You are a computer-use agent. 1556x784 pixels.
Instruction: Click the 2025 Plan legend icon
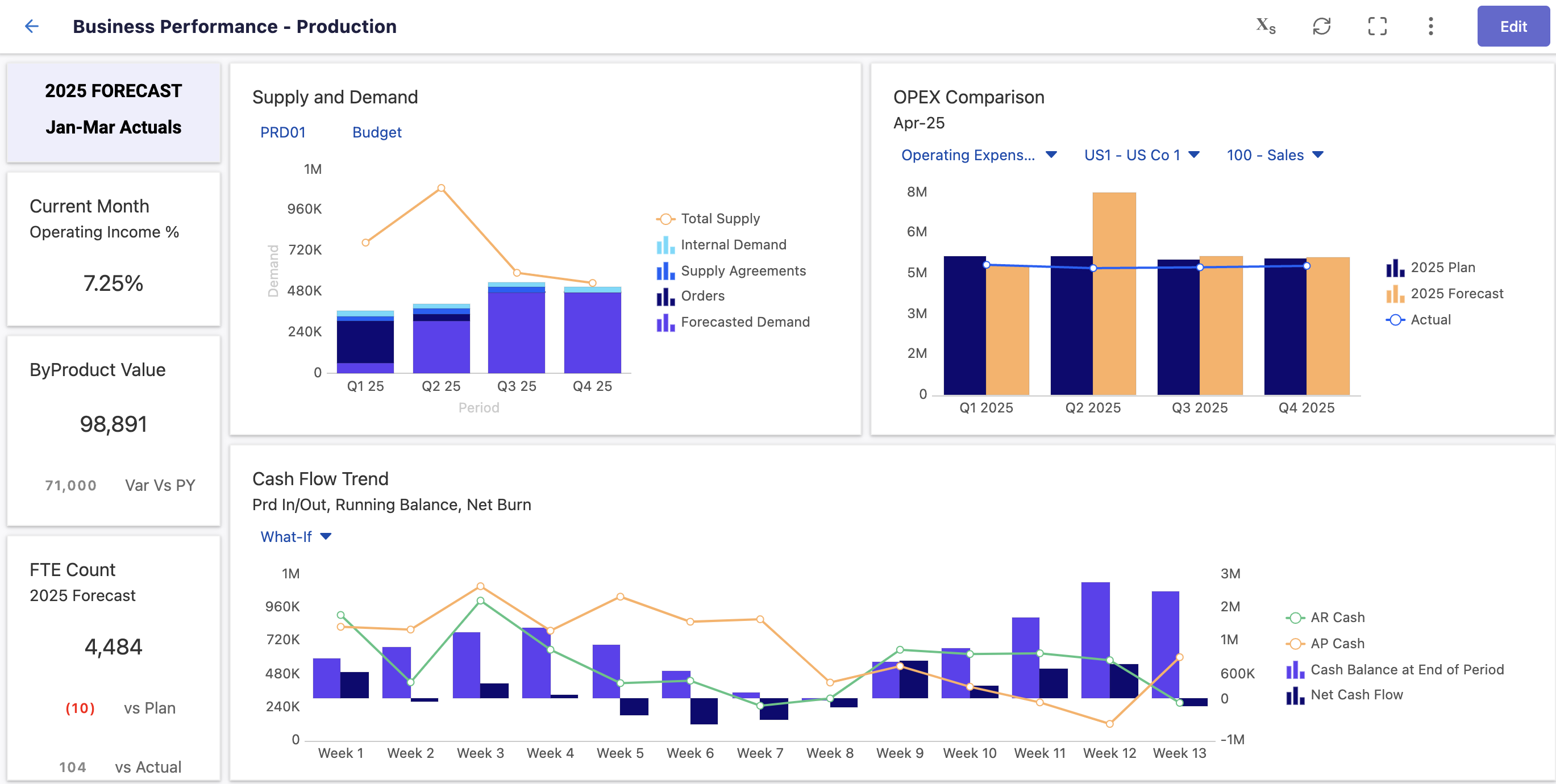tap(1395, 268)
